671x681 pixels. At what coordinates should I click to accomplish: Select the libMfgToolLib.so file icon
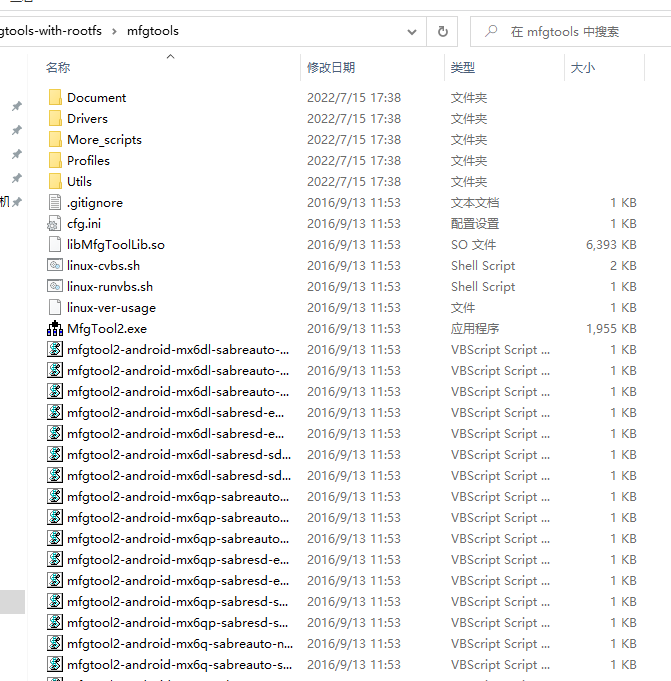(x=55, y=244)
